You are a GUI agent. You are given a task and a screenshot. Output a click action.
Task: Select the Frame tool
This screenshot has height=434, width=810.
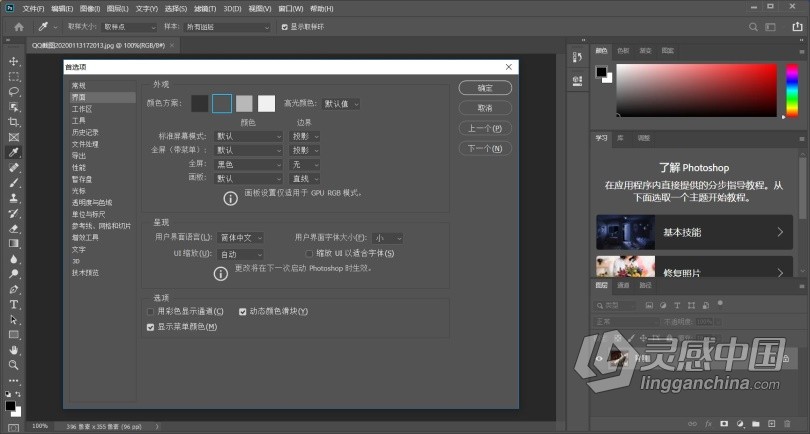pos(14,137)
